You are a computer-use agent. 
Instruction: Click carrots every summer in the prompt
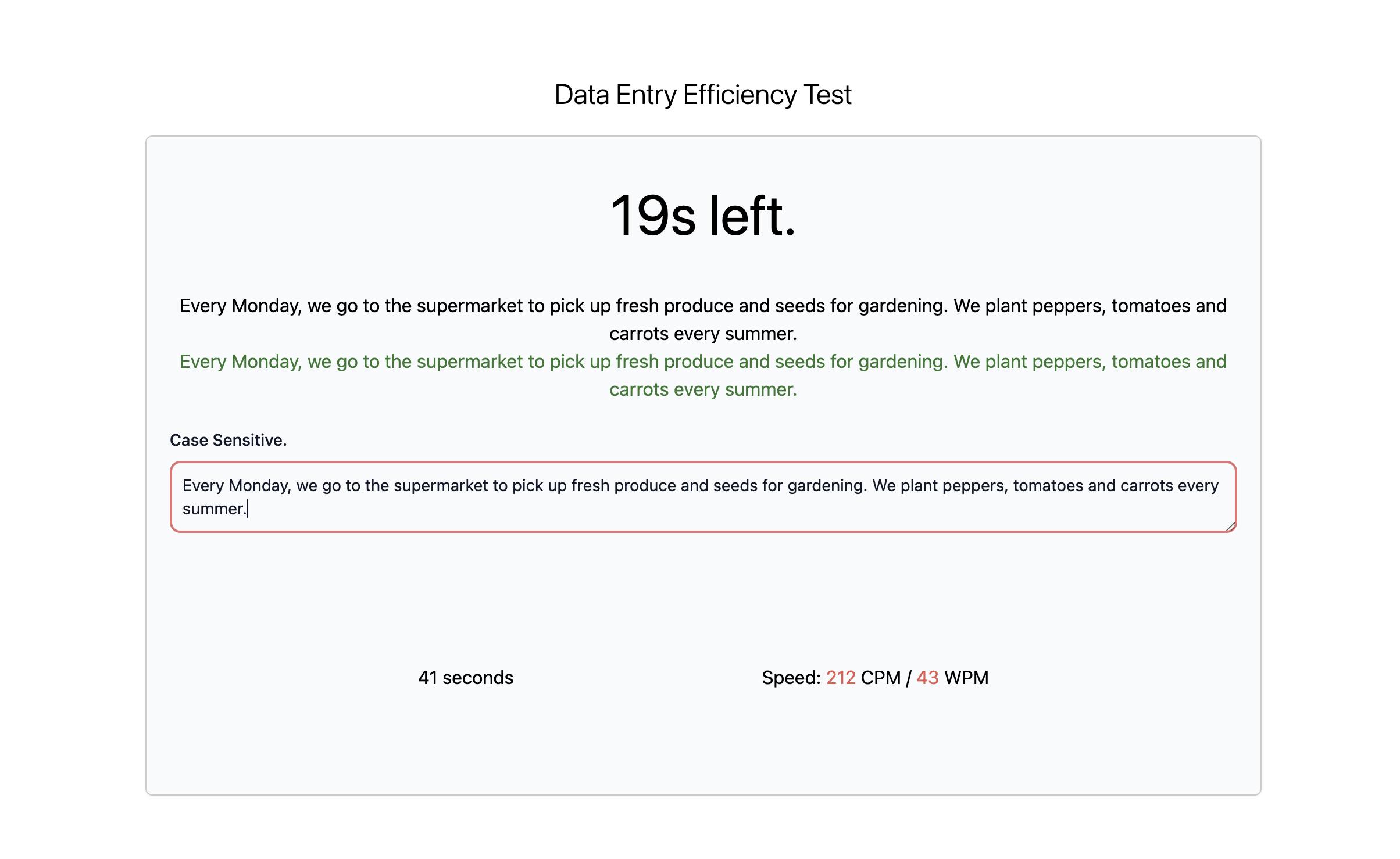[702, 334]
